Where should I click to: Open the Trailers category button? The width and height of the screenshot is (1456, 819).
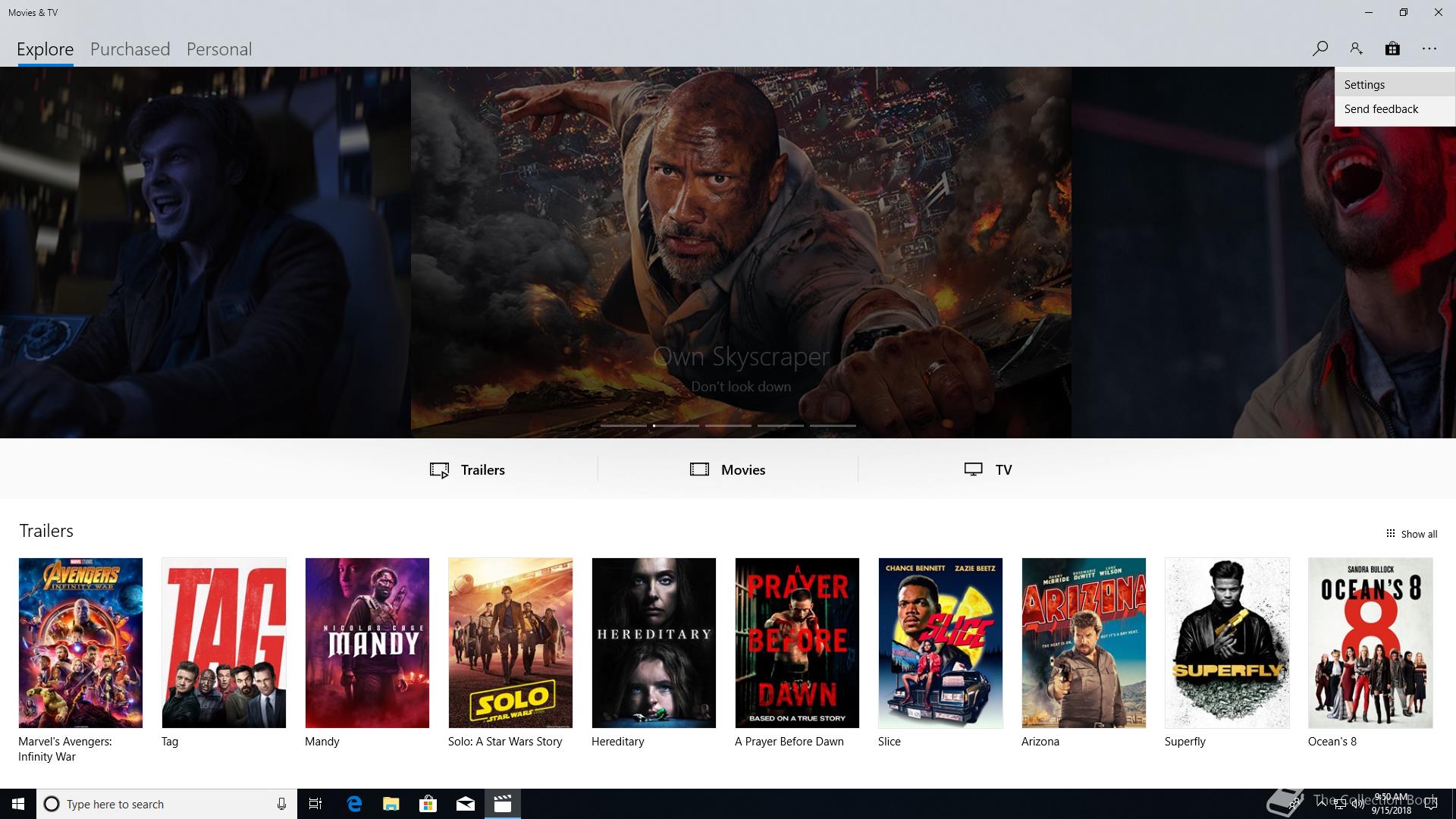pos(467,469)
